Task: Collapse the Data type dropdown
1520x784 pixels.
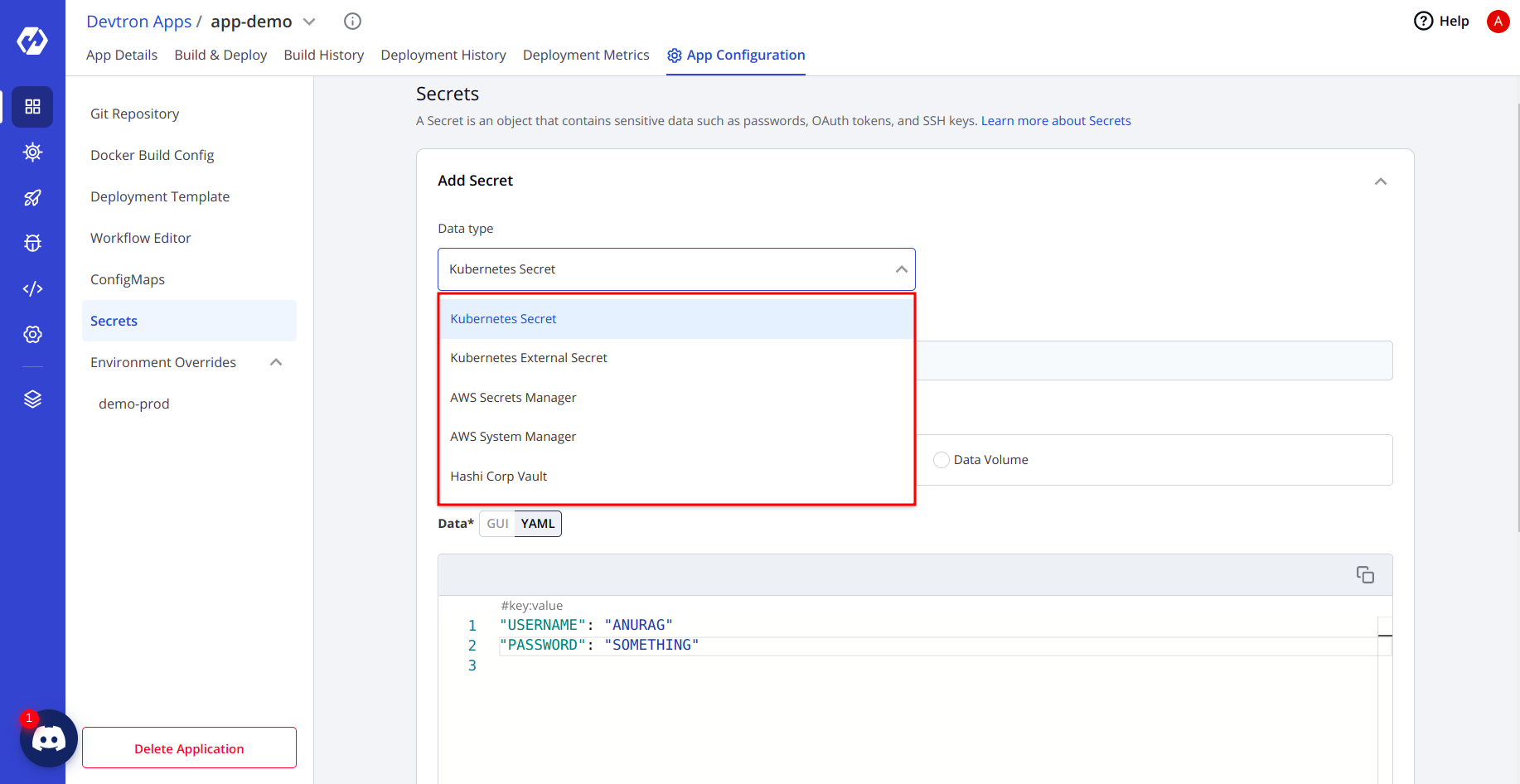Action: coord(901,269)
